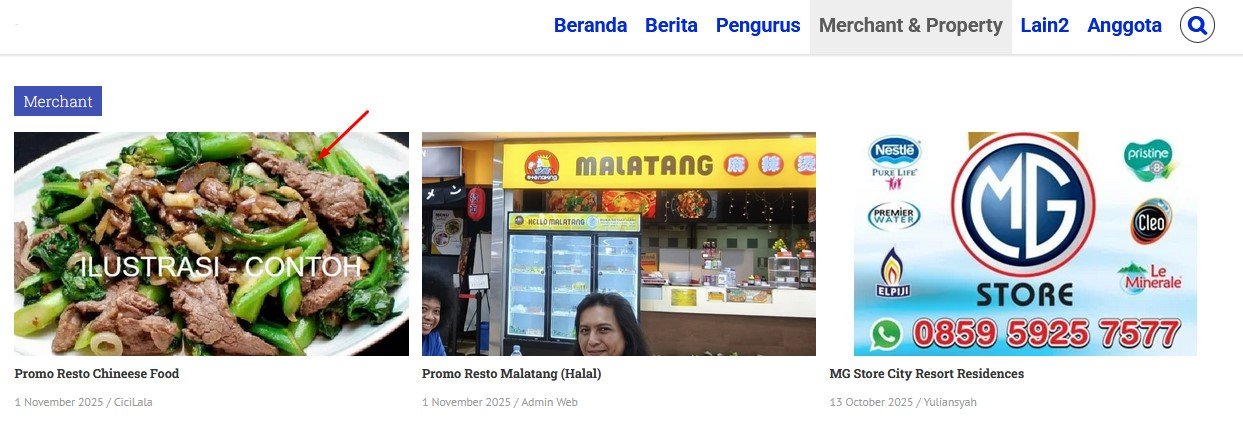This screenshot has width=1243, height=424.
Task: Click the WhatsApp icon on the MG banner
Action: [x=885, y=334]
